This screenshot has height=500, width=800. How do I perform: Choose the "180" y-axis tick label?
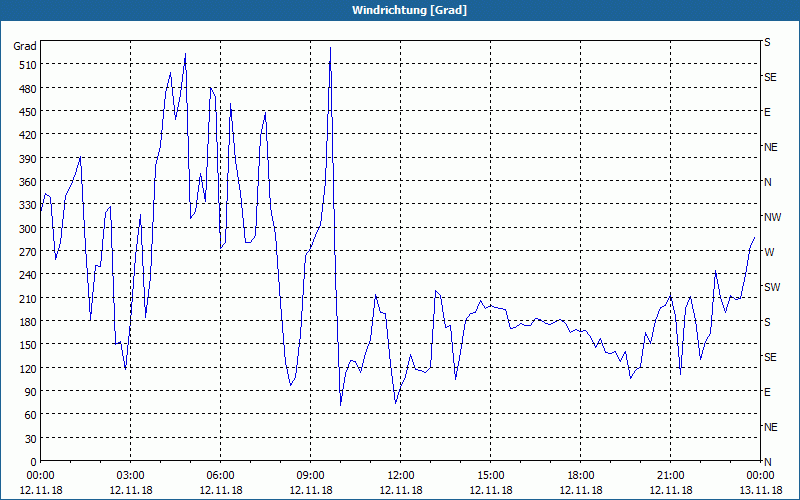(x=28, y=322)
